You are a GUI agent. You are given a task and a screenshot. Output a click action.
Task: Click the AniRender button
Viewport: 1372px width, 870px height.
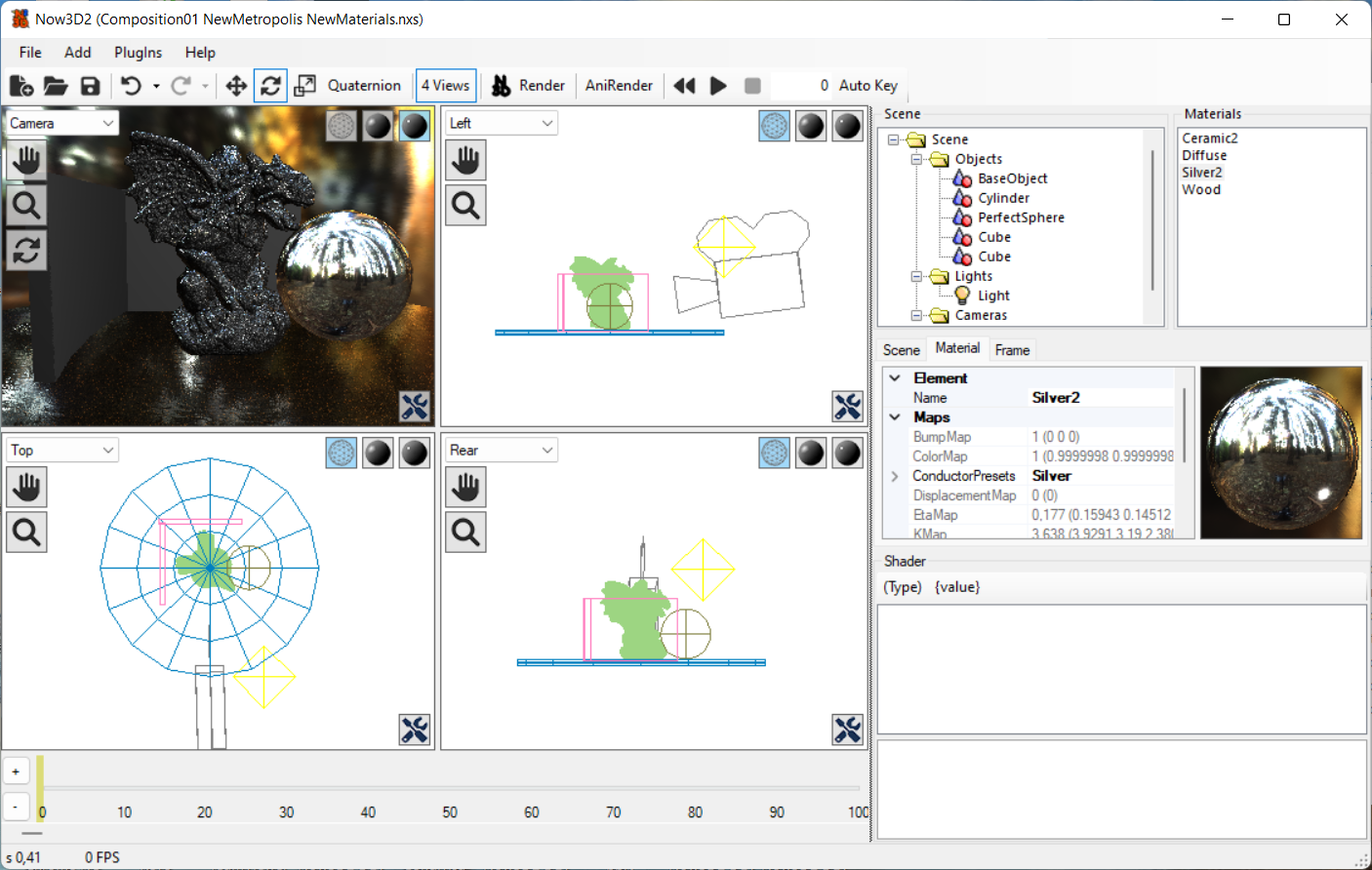pos(619,86)
